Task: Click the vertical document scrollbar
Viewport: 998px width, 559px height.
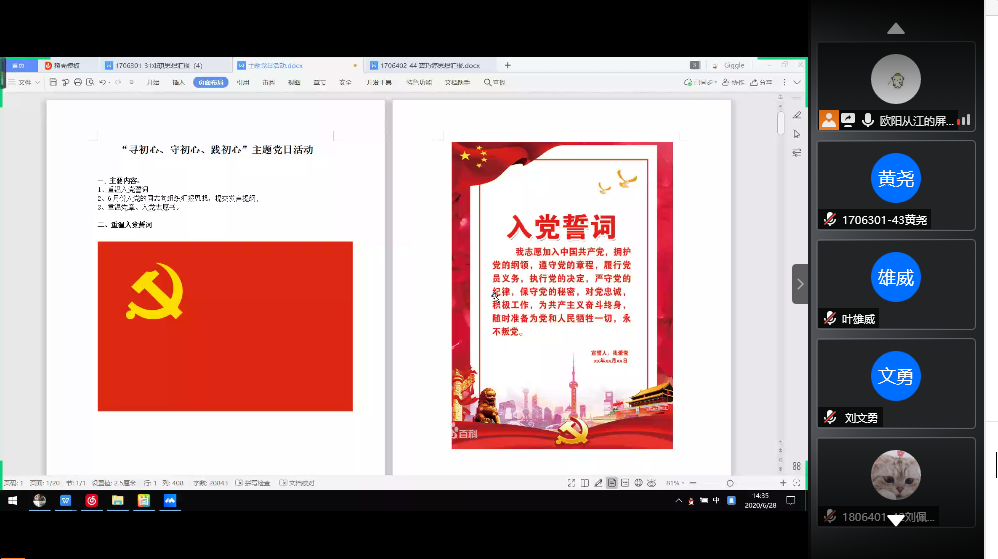Action: (x=781, y=125)
